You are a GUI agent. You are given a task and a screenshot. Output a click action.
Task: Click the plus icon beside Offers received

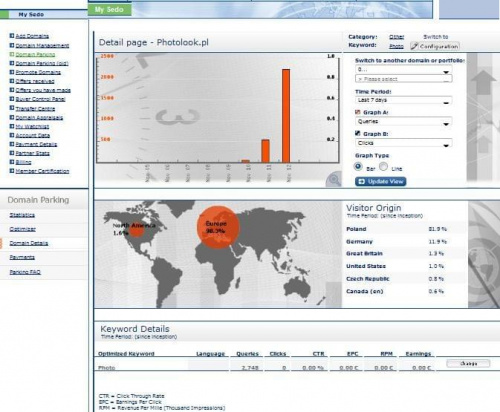click(x=12, y=81)
